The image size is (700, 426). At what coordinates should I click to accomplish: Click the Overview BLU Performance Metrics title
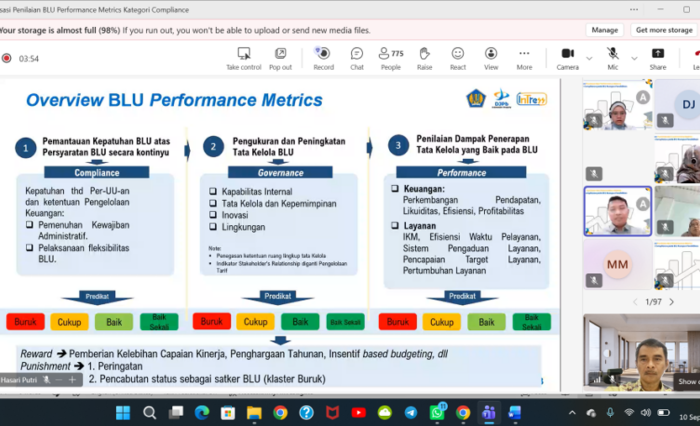point(174,100)
